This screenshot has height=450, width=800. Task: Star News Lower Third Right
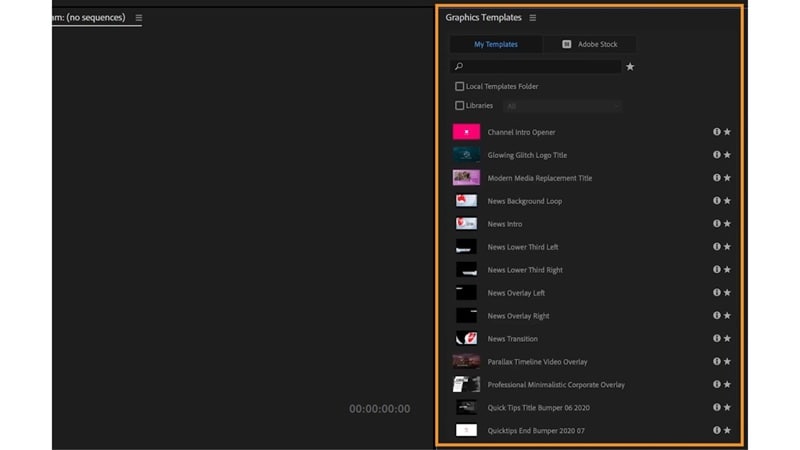tap(727, 270)
